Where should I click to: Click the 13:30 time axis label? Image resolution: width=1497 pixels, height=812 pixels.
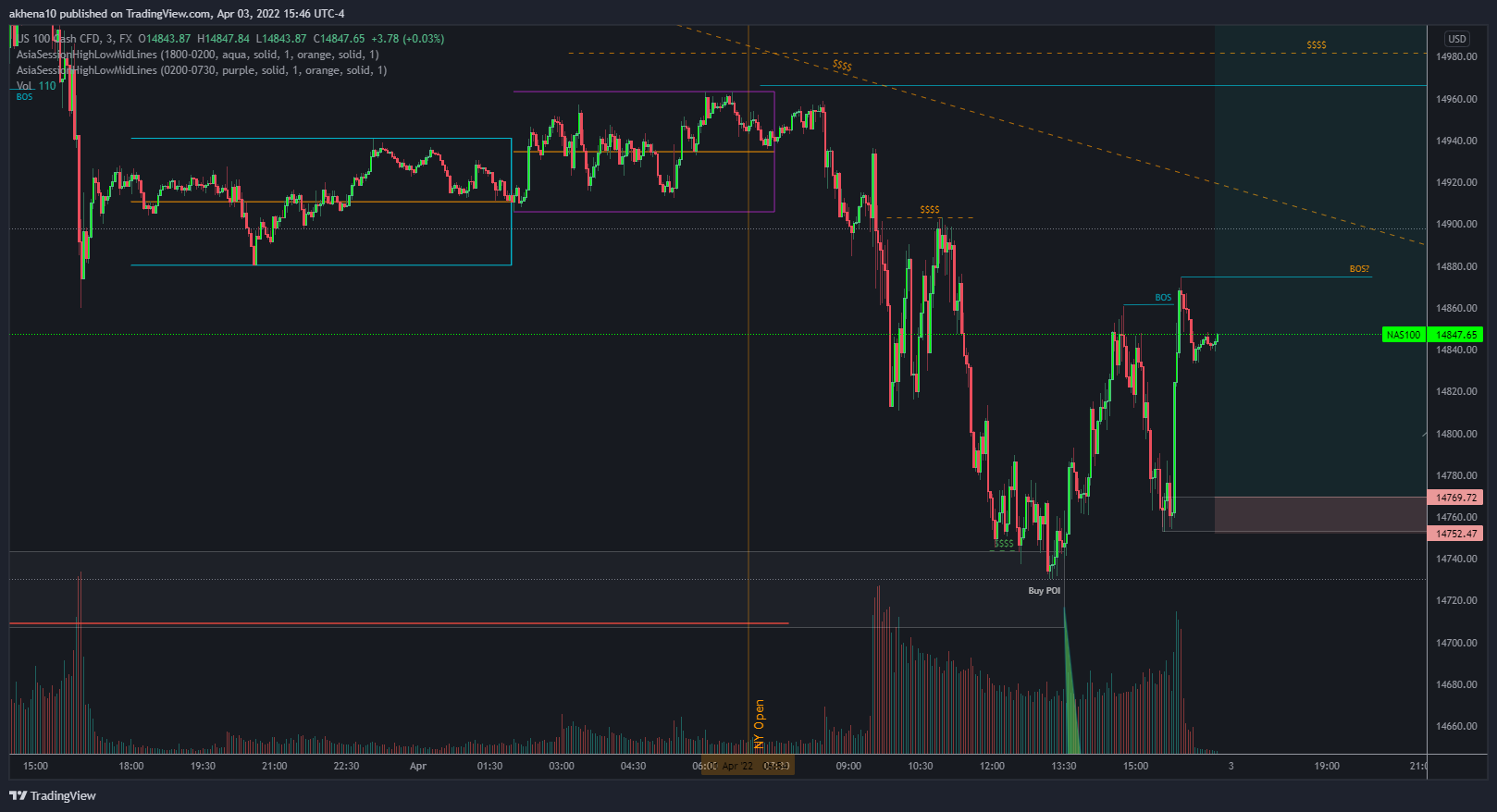point(1064,766)
